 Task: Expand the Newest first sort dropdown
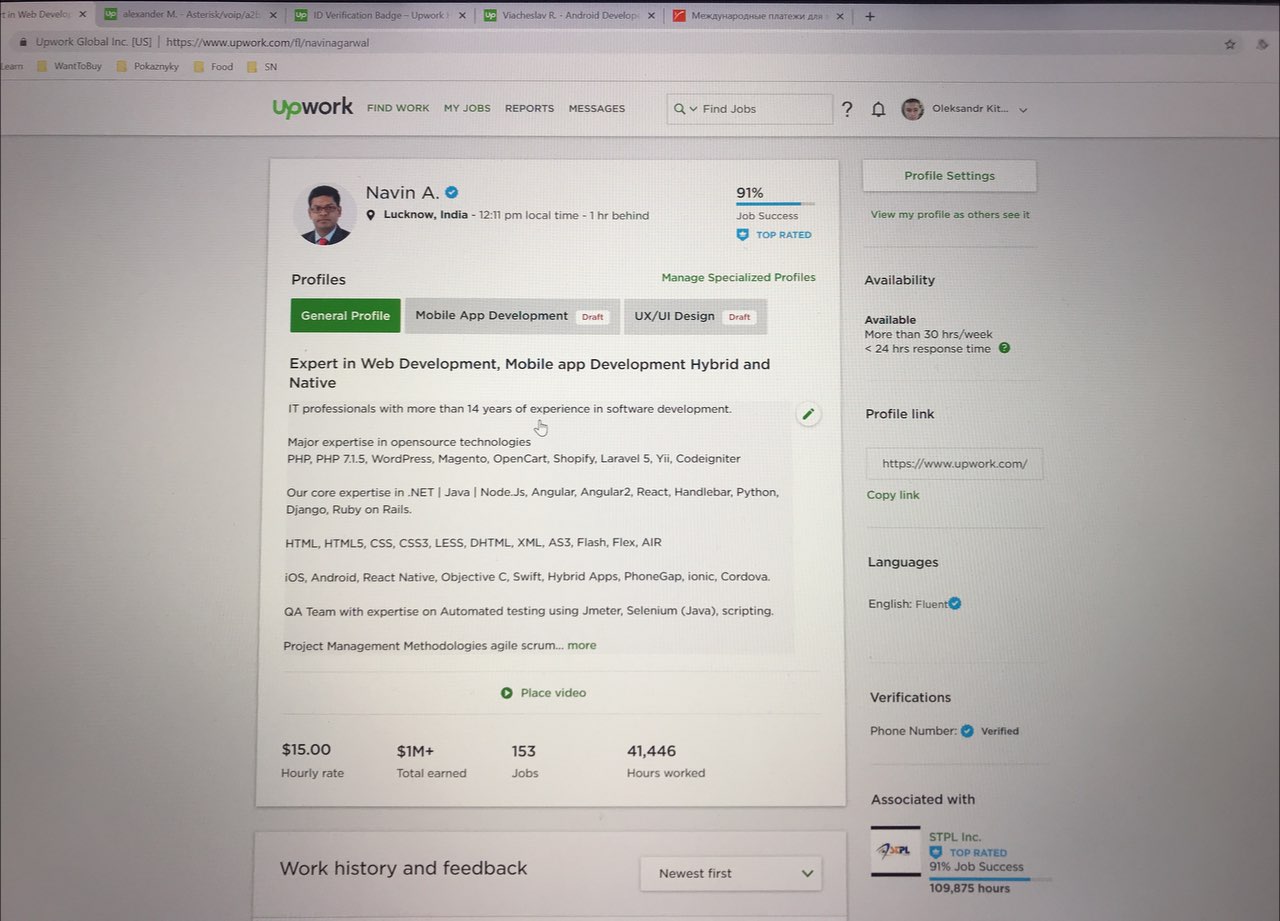pos(731,873)
